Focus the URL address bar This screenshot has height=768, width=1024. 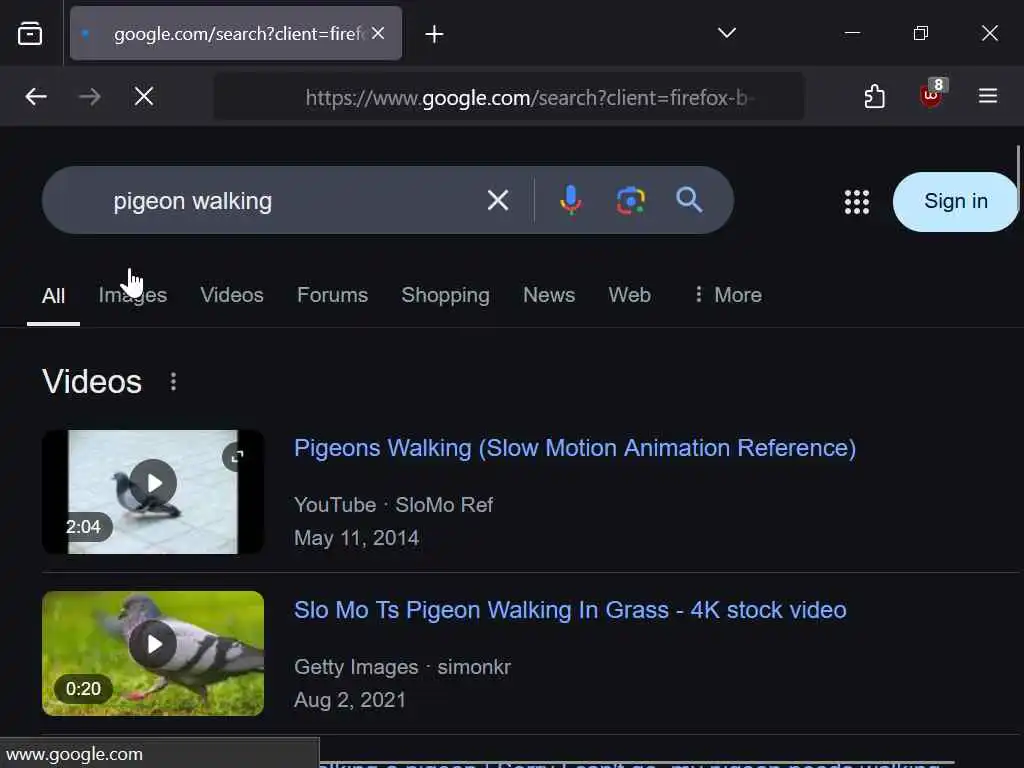509,97
